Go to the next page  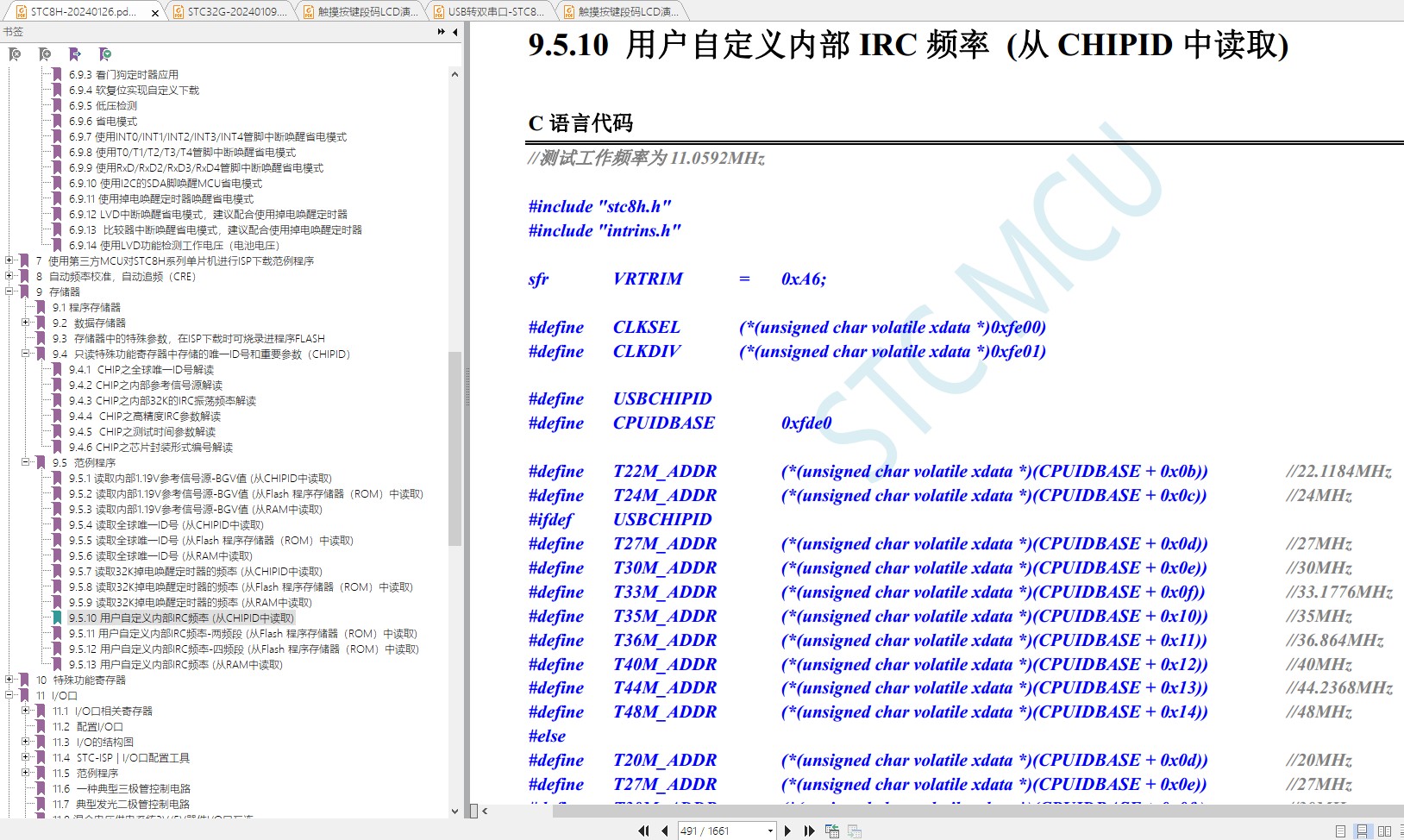(x=787, y=831)
